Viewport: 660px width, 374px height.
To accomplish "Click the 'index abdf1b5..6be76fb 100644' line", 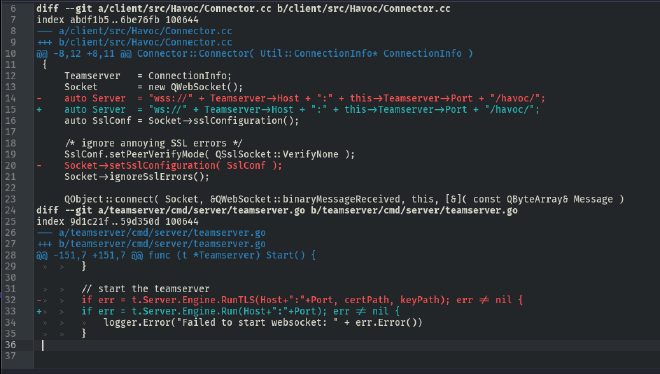I will [x=117, y=20].
